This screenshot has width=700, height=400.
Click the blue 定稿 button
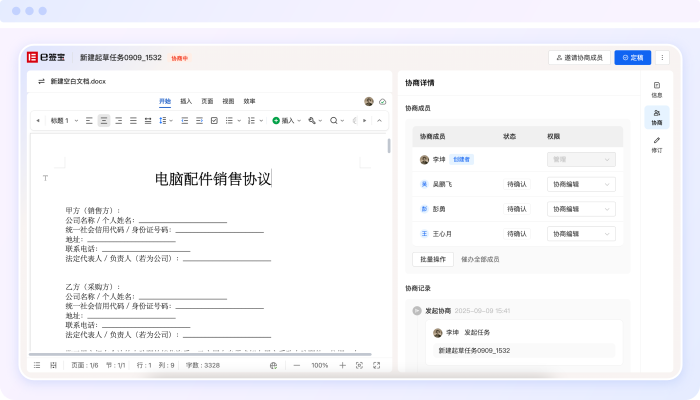(x=632, y=58)
